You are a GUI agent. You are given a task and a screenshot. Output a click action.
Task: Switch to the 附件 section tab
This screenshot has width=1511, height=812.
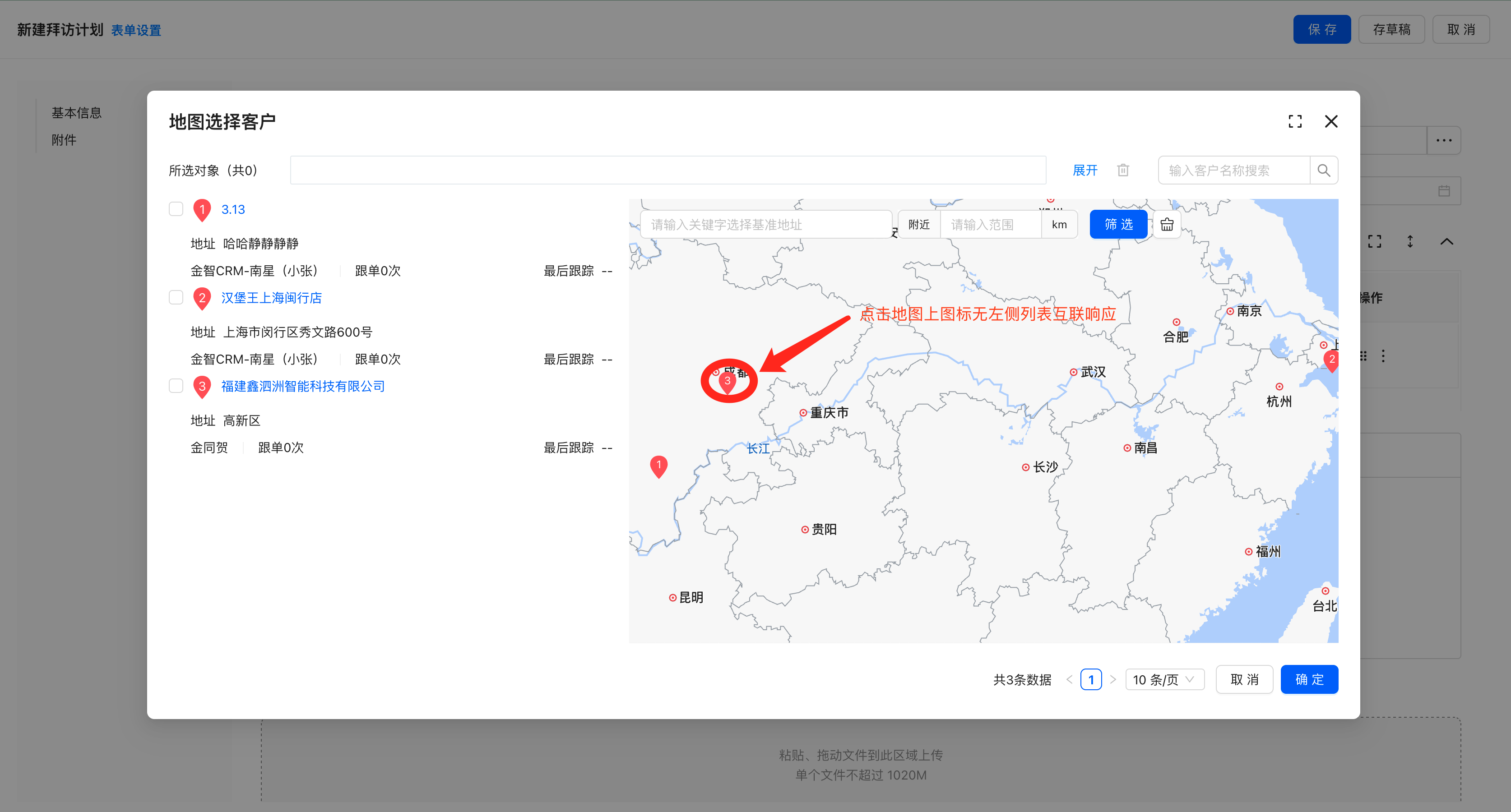[64, 139]
